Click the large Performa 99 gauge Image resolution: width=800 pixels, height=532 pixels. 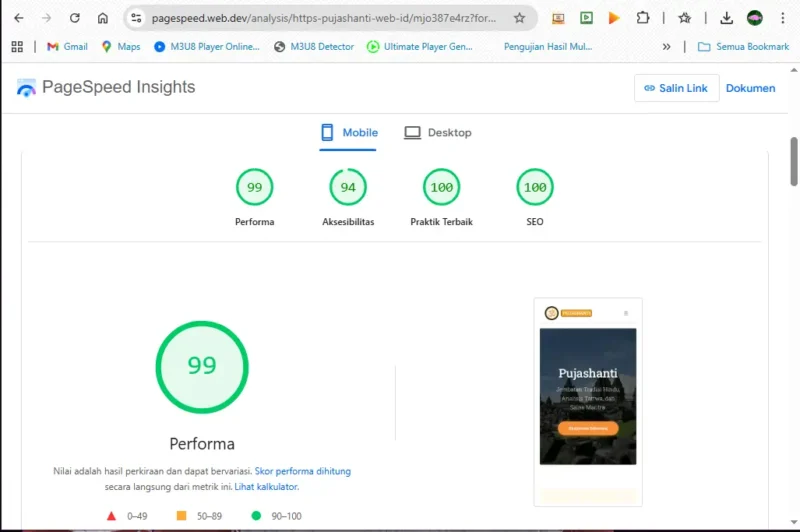pos(202,367)
